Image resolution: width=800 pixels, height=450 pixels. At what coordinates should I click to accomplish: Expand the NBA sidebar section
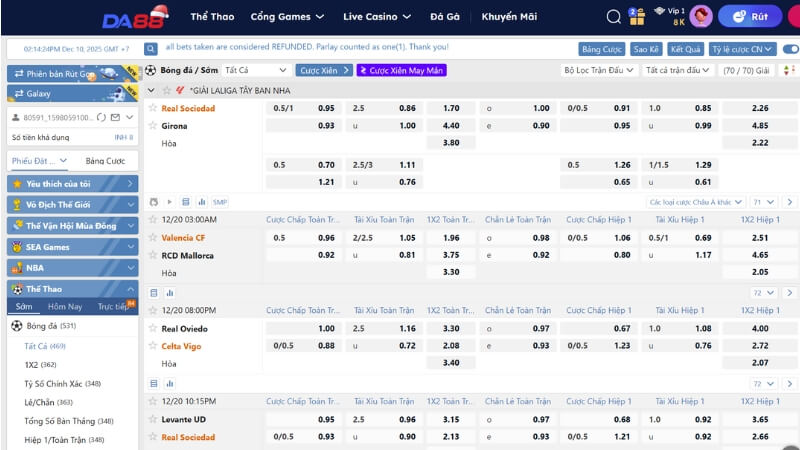point(72,268)
